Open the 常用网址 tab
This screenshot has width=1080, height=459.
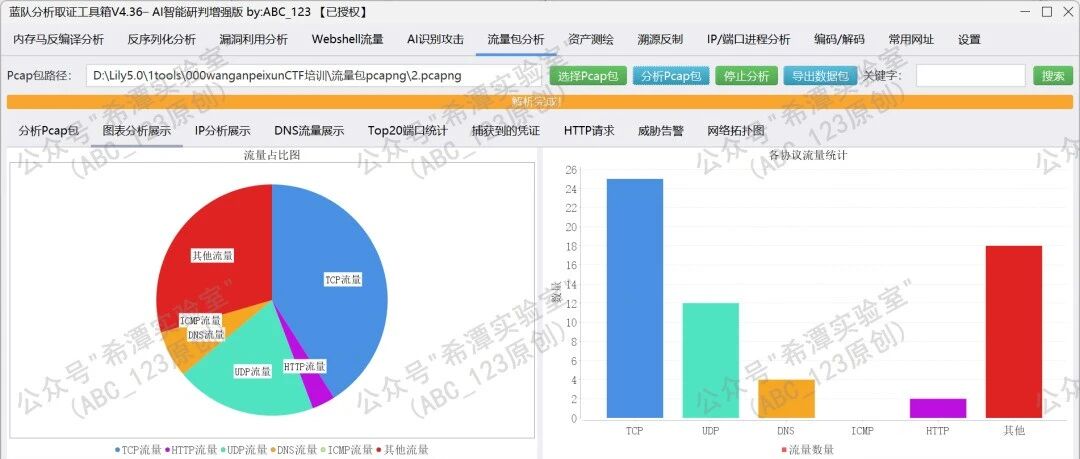tap(911, 39)
